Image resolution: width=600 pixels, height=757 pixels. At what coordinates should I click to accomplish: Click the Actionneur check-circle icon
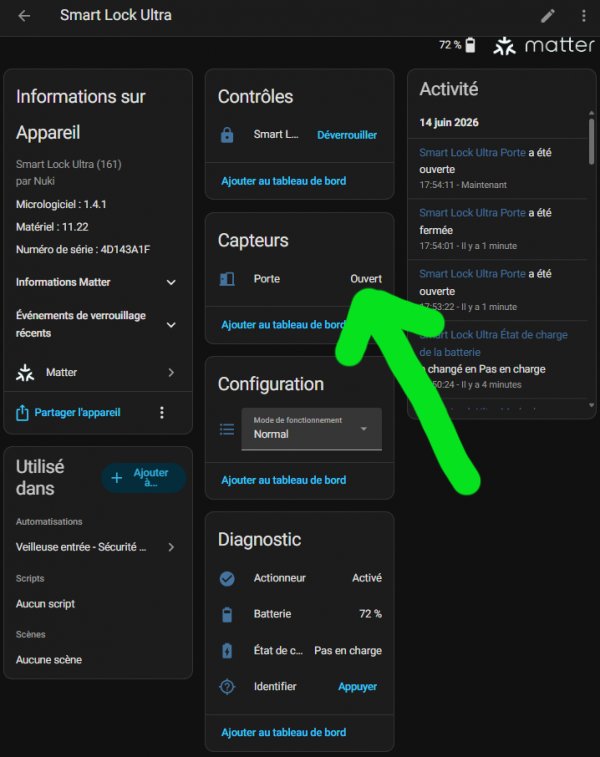click(x=227, y=578)
